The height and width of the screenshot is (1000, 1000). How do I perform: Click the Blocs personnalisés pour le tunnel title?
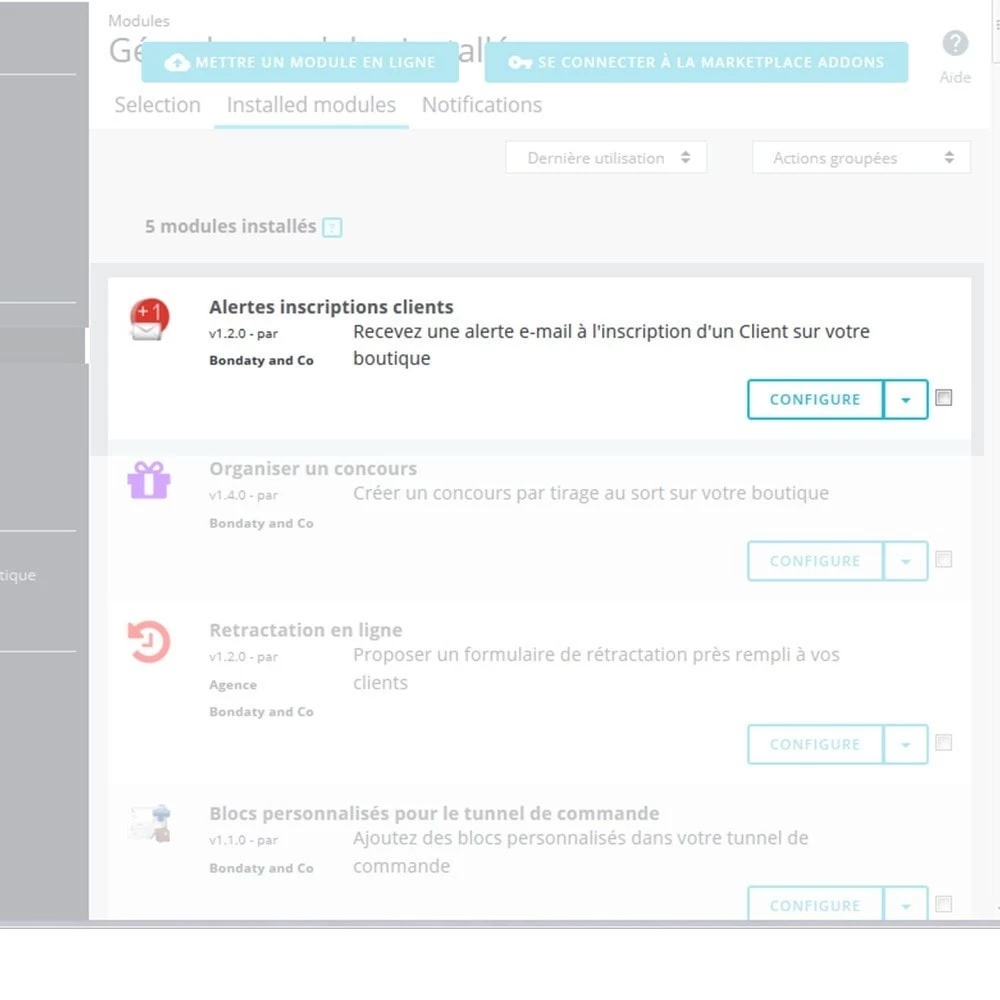434,814
